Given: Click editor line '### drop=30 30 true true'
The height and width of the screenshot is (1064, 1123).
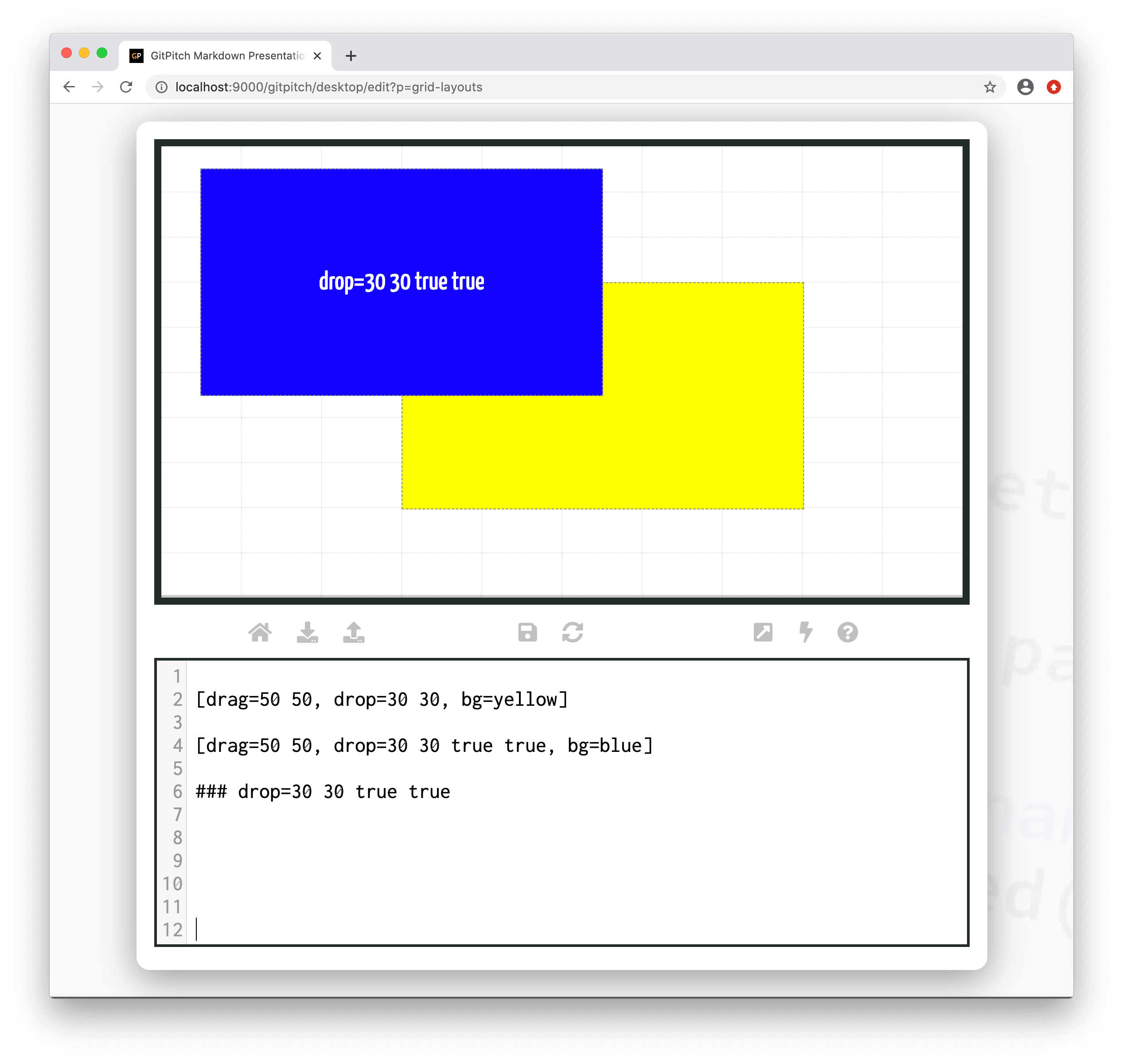Looking at the screenshot, I should coord(323,791).
